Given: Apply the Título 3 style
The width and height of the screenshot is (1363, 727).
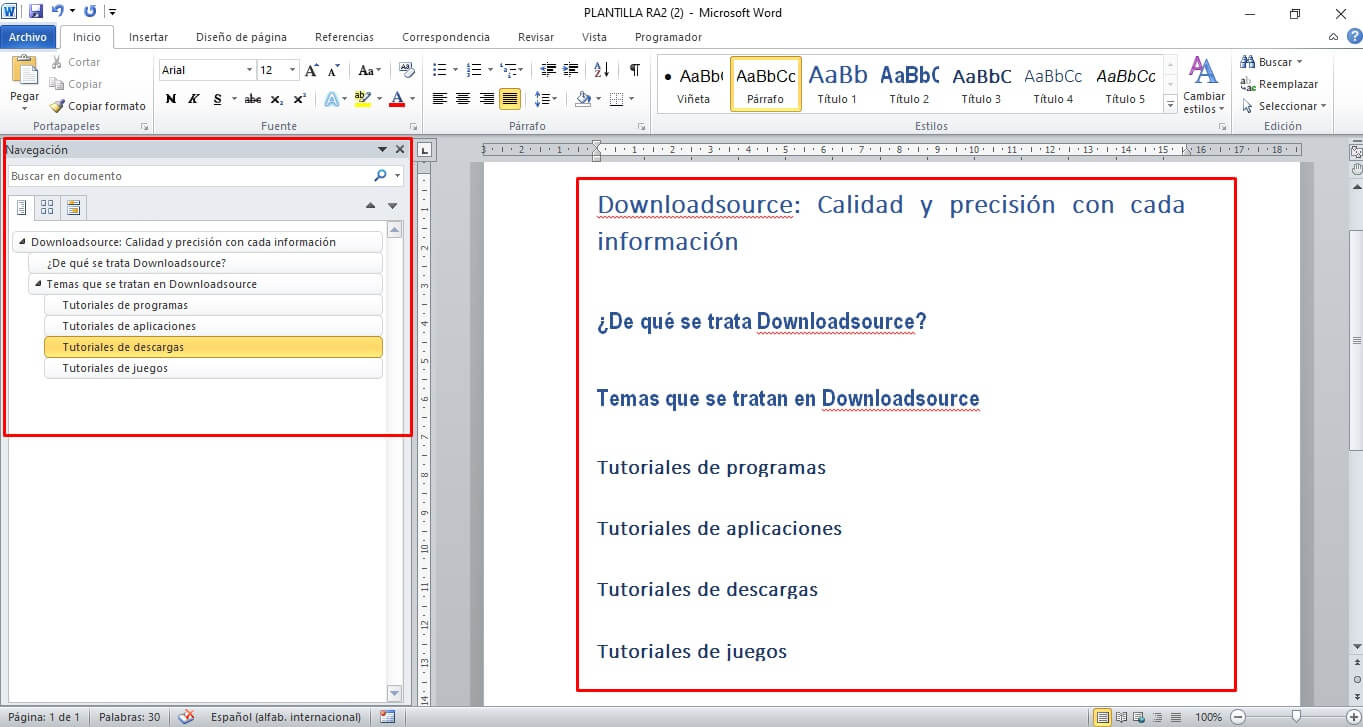Looking at the screenshot, I should [981, 83].
